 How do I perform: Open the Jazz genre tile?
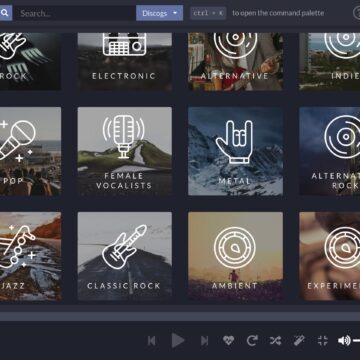tap(30, 256)
